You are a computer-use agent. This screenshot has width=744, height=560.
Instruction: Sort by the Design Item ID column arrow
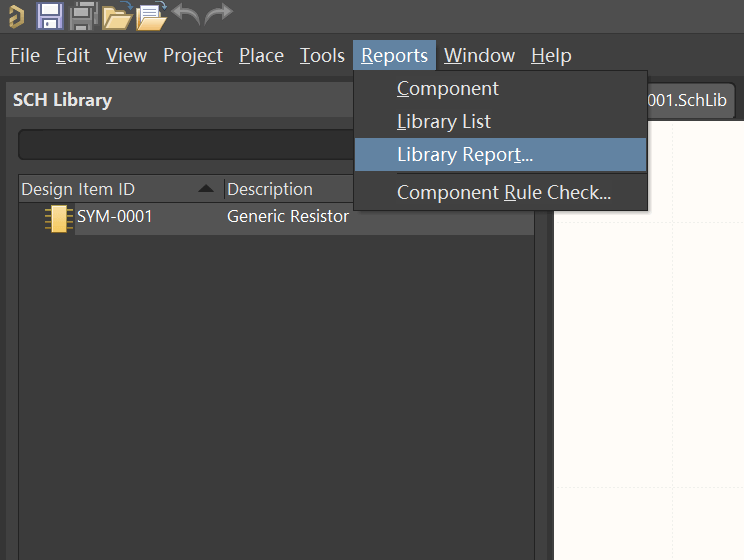[206, 189]
